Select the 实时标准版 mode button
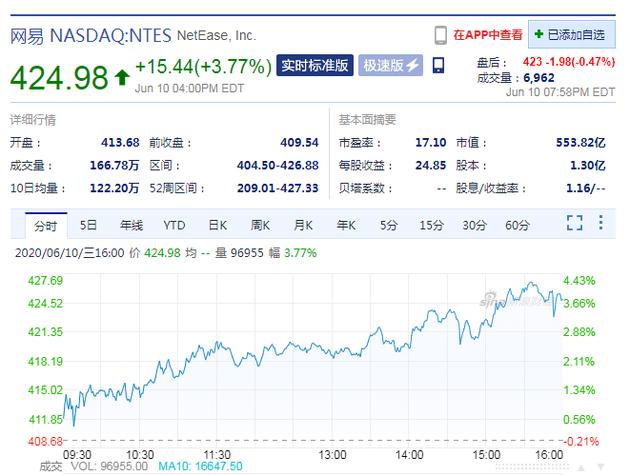 [315, 65]
